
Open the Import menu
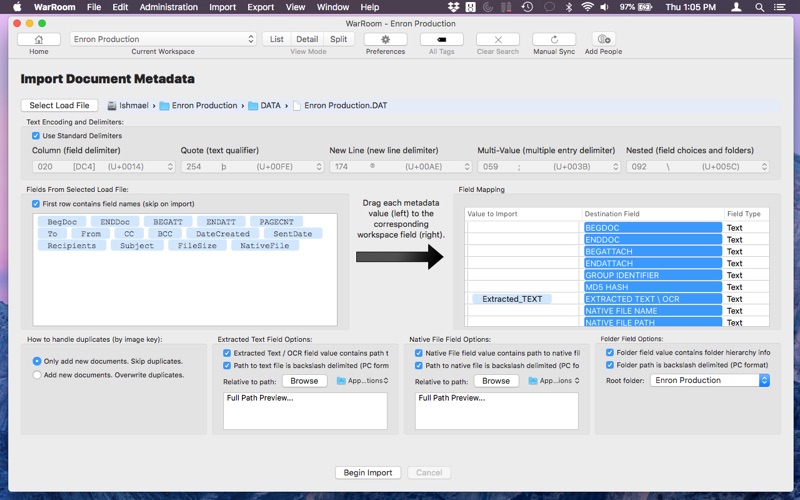(222, 7)
